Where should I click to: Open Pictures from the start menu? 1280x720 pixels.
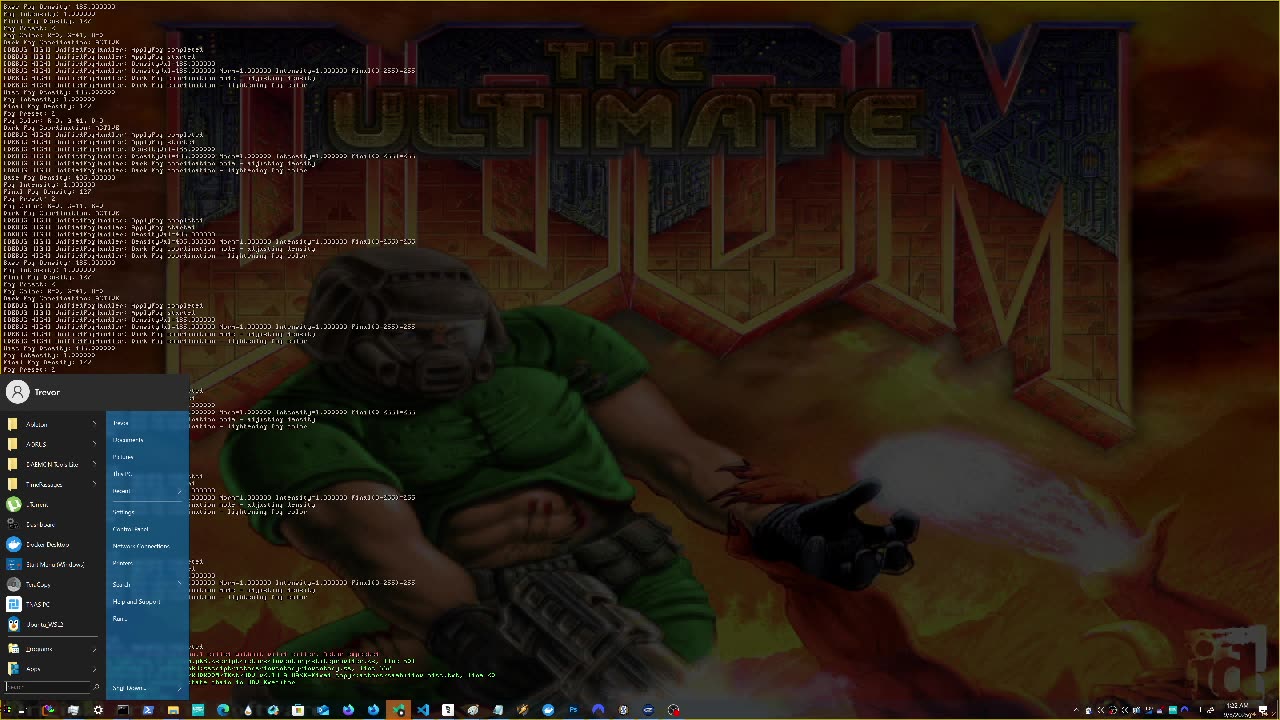tap(123, 457)
